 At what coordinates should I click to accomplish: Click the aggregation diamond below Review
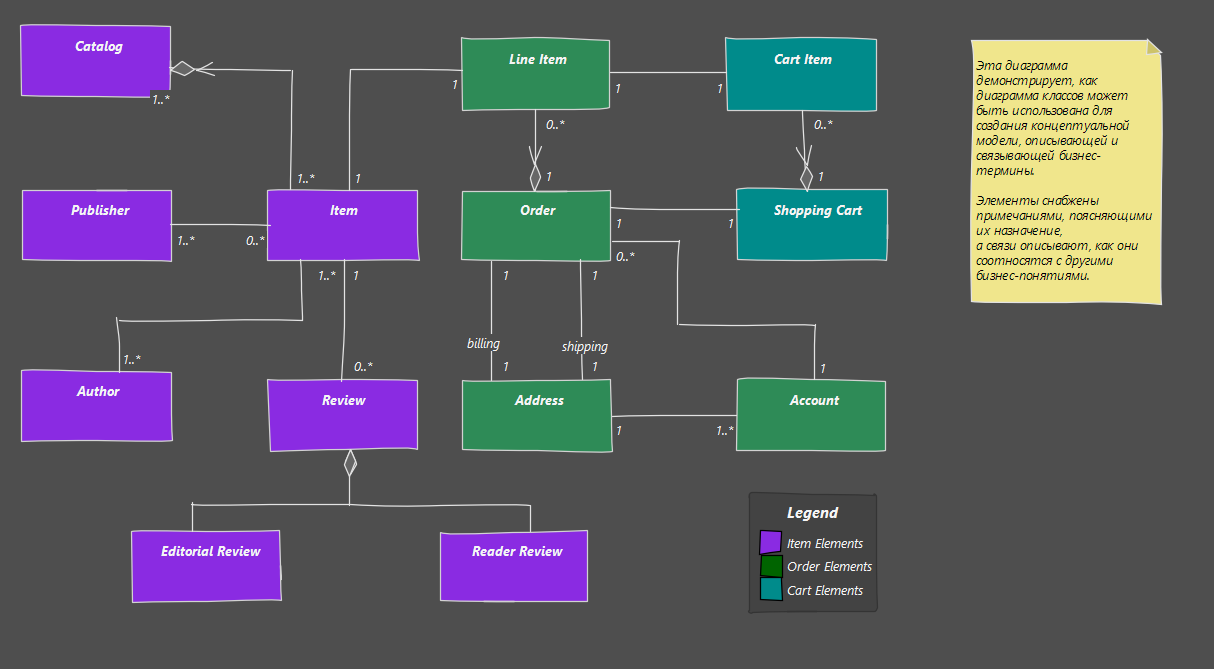[350, 463]
